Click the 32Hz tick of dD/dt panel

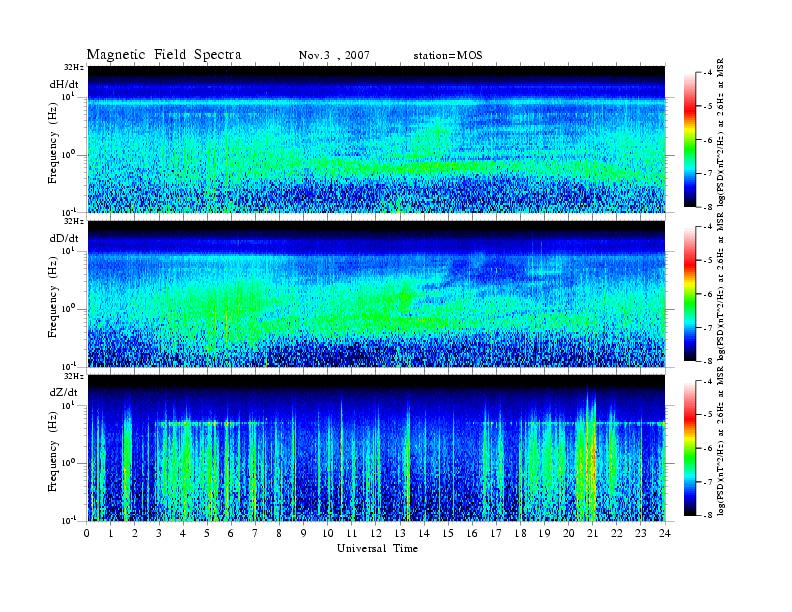coord(73,221)
